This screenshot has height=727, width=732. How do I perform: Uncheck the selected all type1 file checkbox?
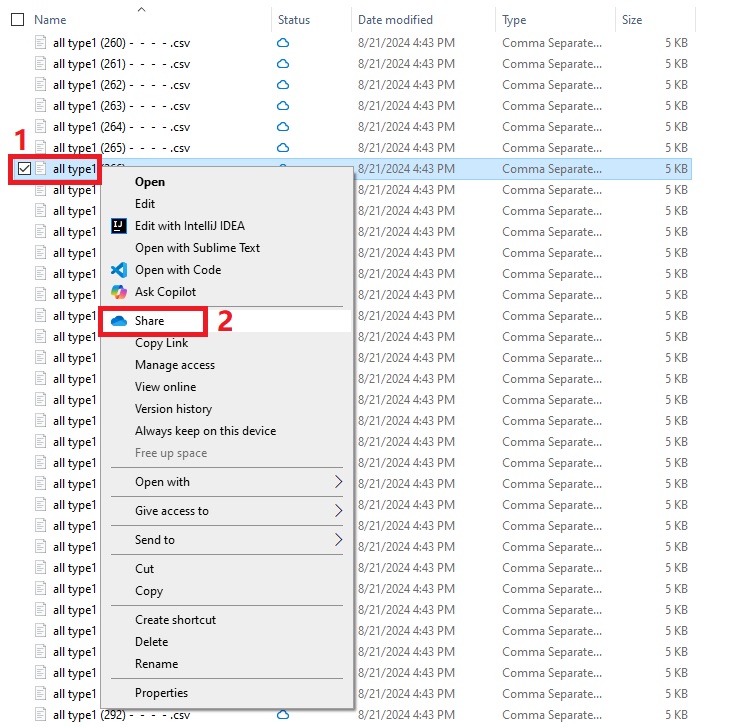tap(24, 169)
